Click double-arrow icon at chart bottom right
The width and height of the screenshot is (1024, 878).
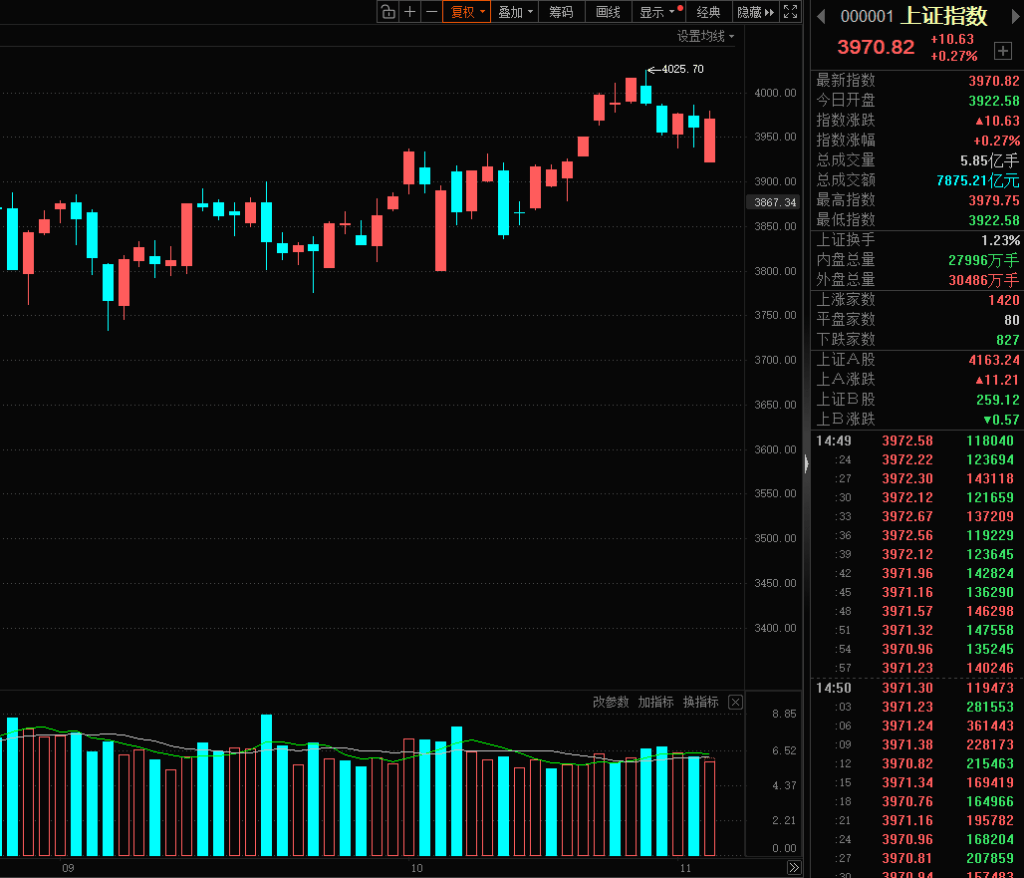pyautogui.click(x=793, y=867)
